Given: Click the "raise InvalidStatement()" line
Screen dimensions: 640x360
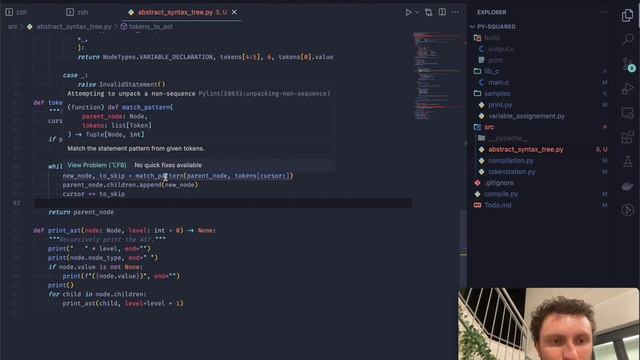Looking at the screenshot, I should 121,84.
